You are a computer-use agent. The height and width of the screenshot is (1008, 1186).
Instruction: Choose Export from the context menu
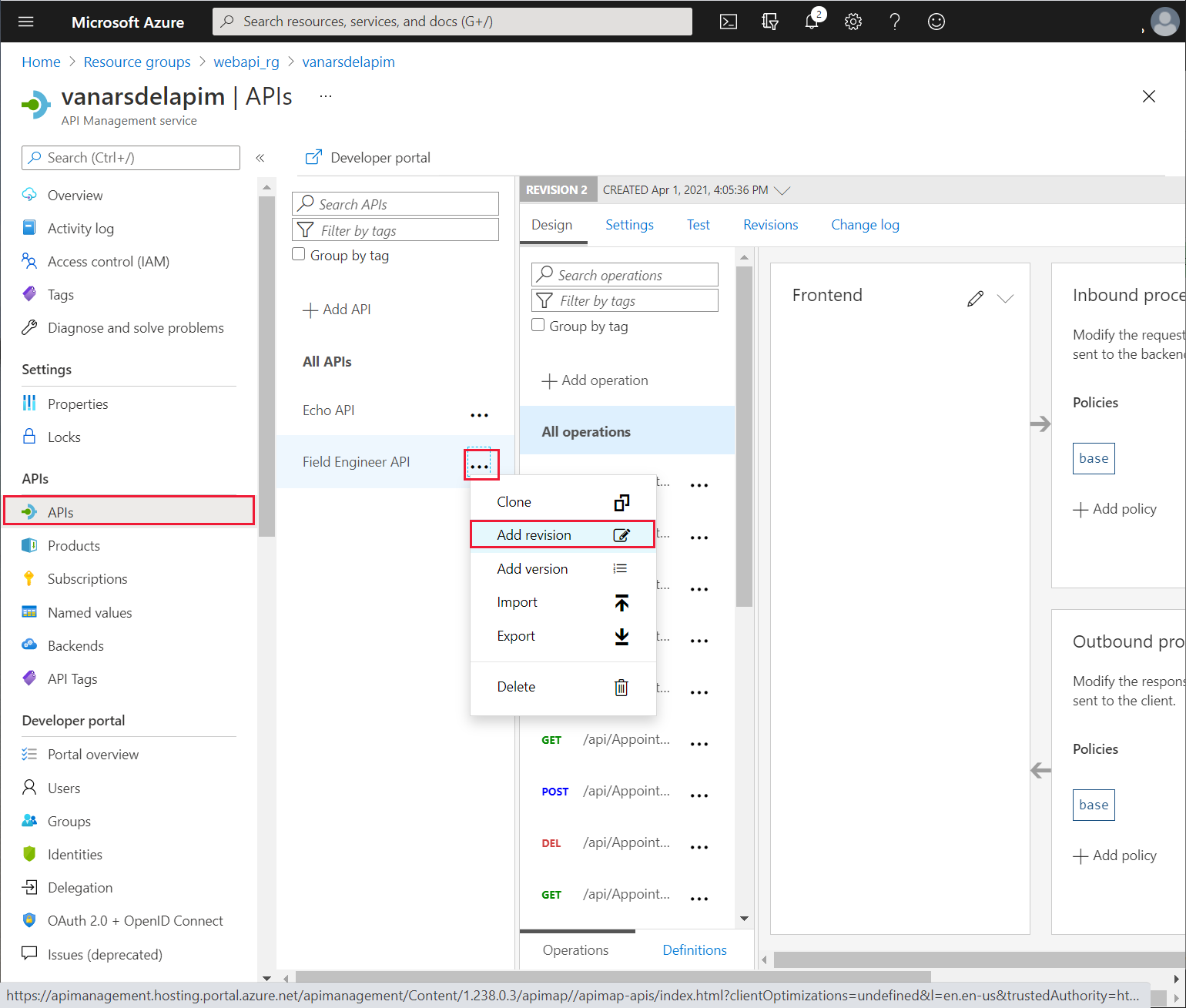(563, 636)
